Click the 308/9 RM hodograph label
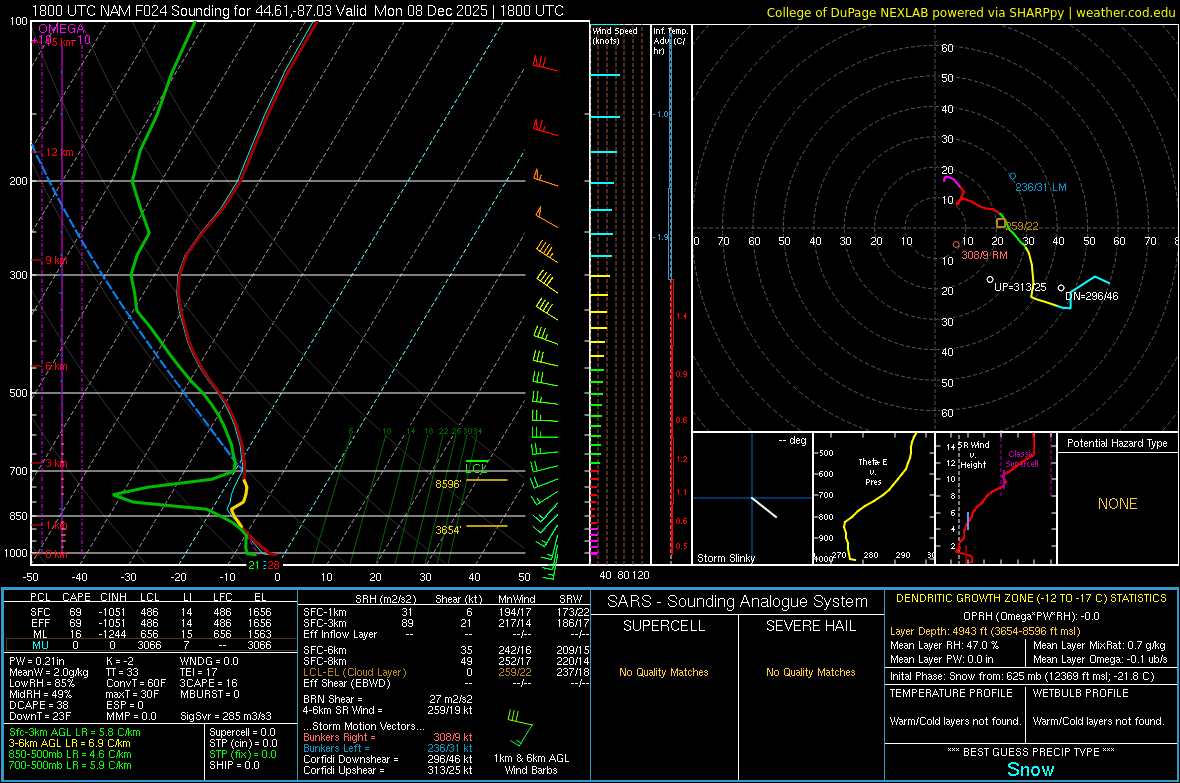 (984, 255)
